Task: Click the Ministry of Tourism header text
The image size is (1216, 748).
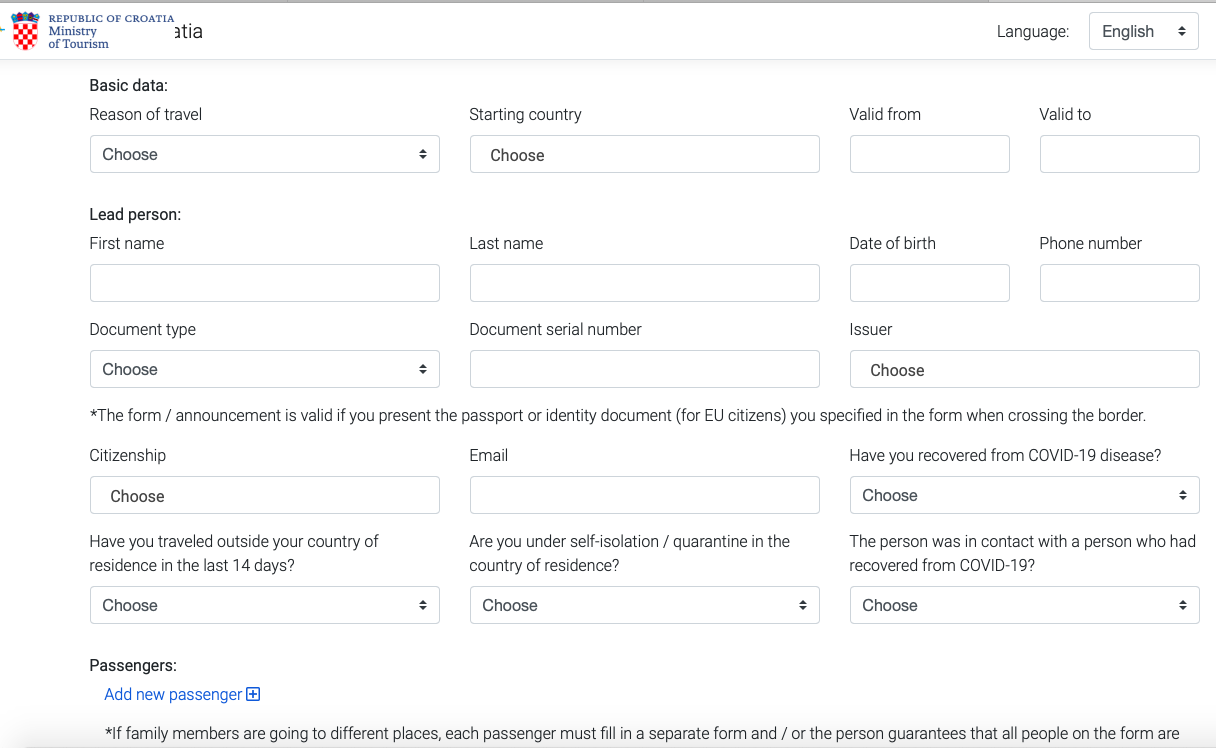Action: (x=78, y=37)
